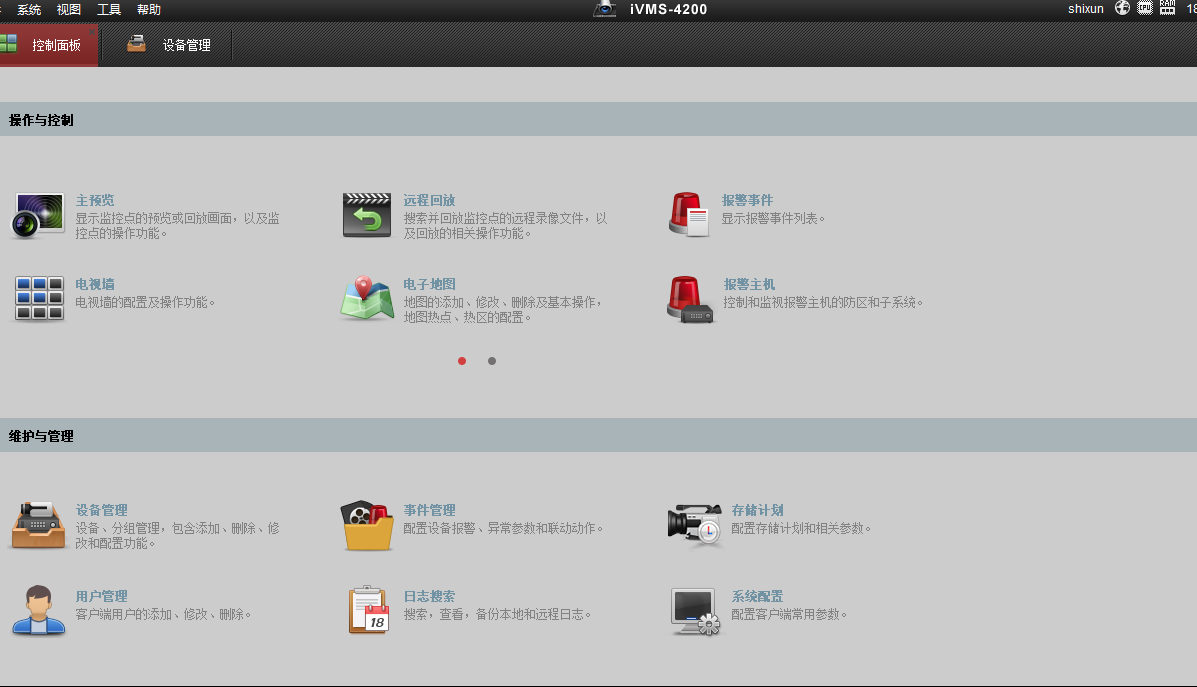
Task: Open 日志搜索 (Log Search) clipboard icon
Action: point(368,610)
